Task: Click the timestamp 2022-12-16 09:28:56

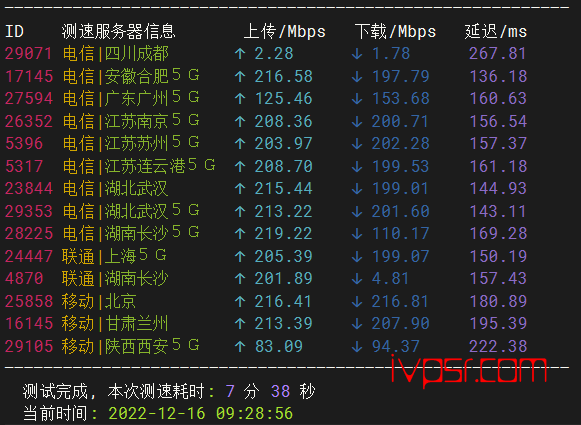Action: [x=200, y=414]
